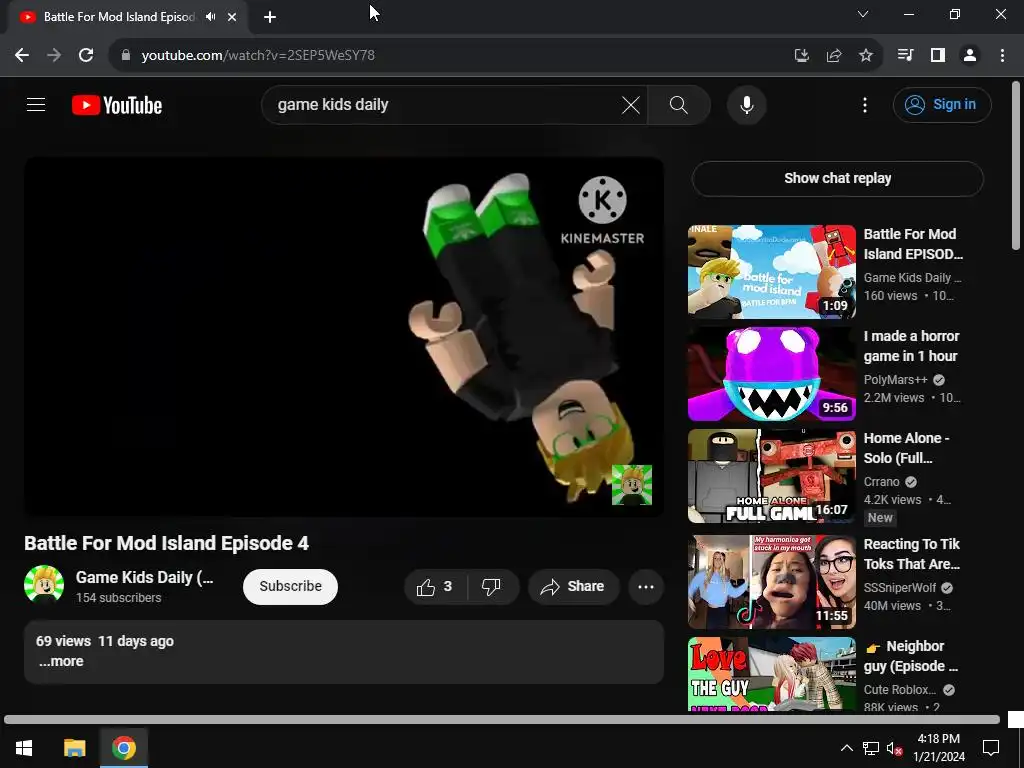Click the horizontal scrollbar
Viewport: 1024px width, 768px height.
click(502, 720)
